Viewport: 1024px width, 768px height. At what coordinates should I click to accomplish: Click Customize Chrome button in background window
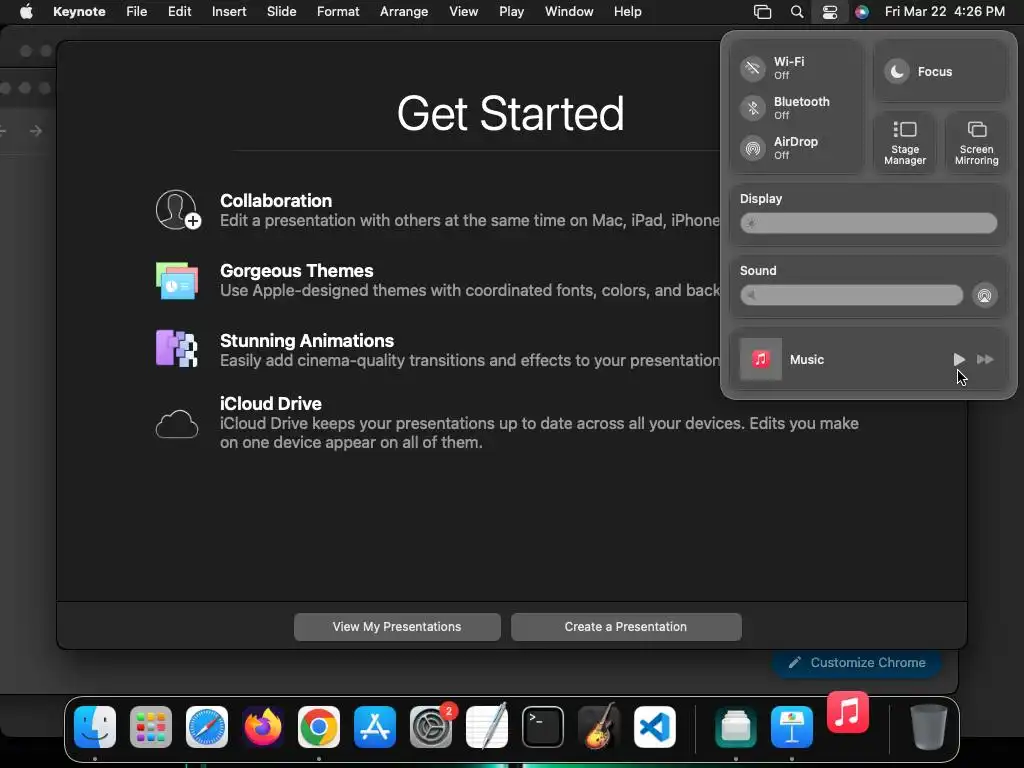[857, 663]
